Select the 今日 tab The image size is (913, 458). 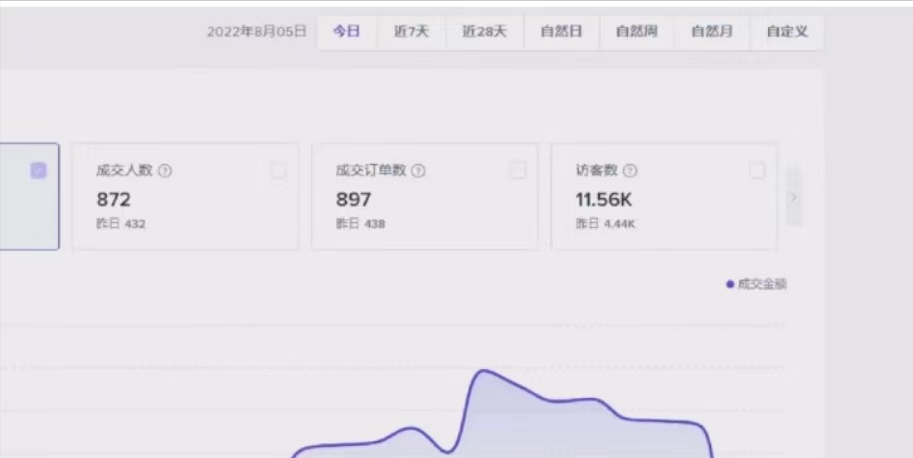[347, 32]
